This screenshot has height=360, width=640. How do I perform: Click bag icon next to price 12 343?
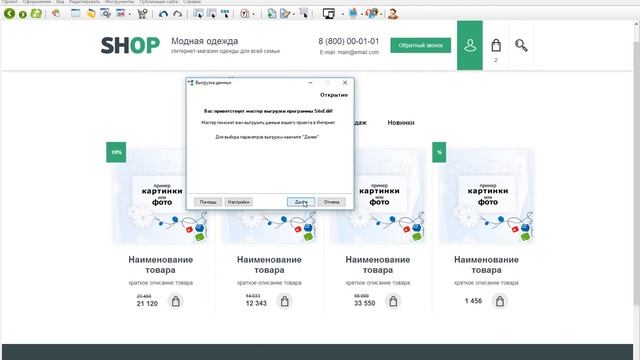pos(284,301)
